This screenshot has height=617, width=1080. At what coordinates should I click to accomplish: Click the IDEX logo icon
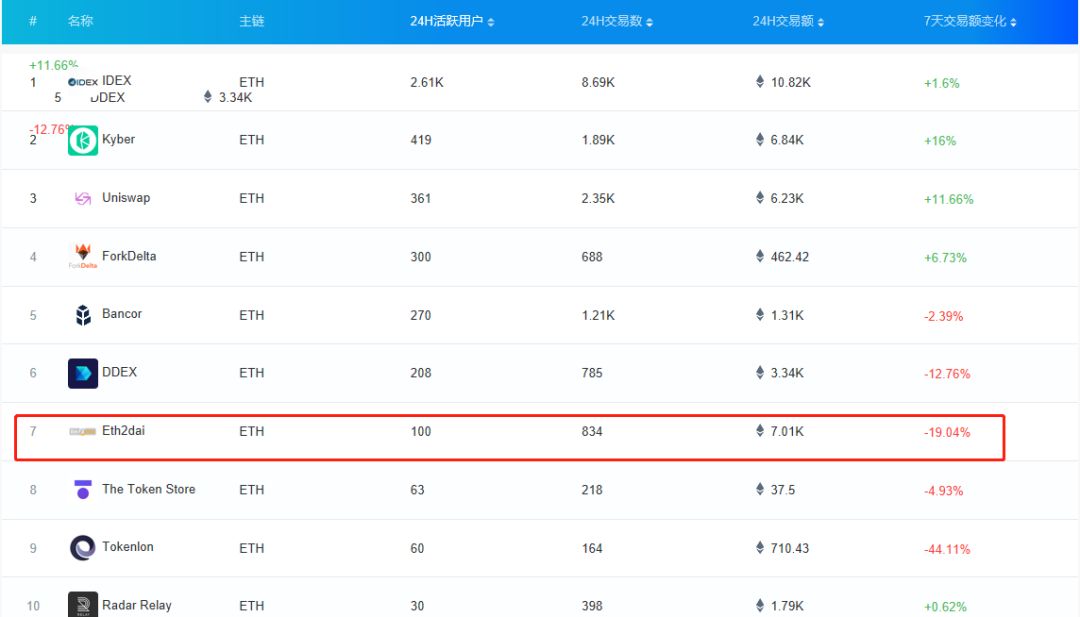click(x=83, y=82)
